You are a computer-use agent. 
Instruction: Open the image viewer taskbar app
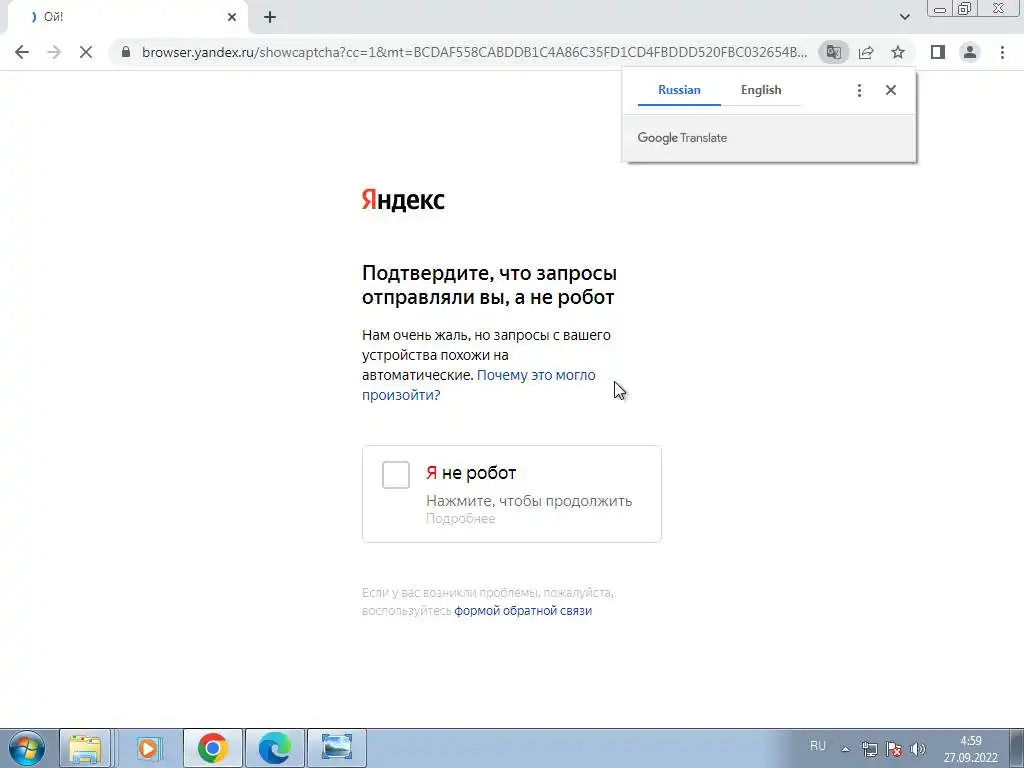[x=337, y=748]
